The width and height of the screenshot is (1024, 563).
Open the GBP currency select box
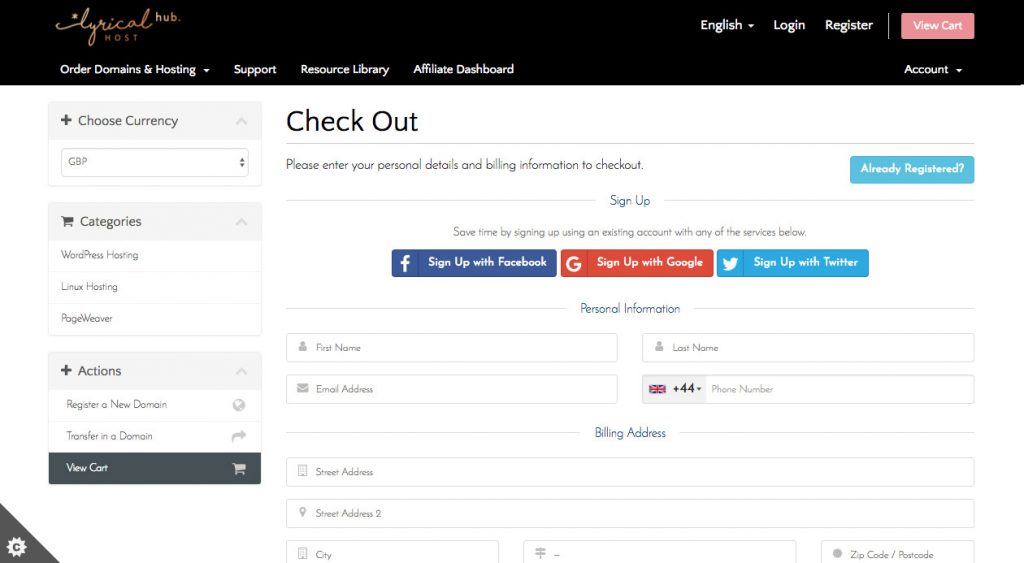click(155, 162)
